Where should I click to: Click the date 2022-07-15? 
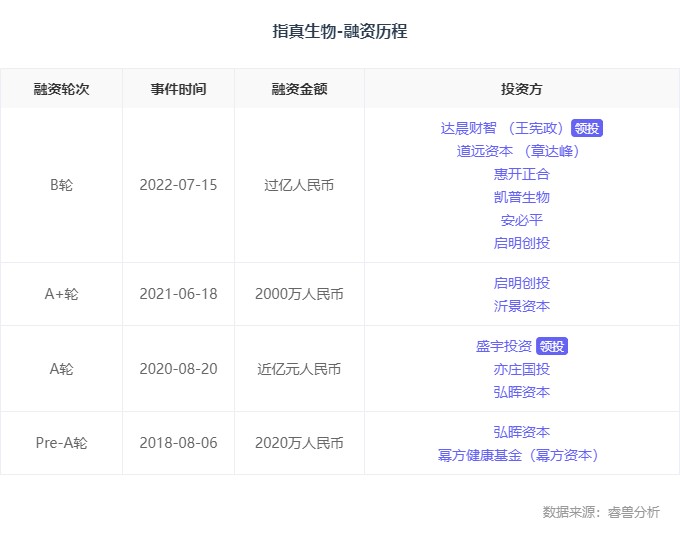coord(178,185)
